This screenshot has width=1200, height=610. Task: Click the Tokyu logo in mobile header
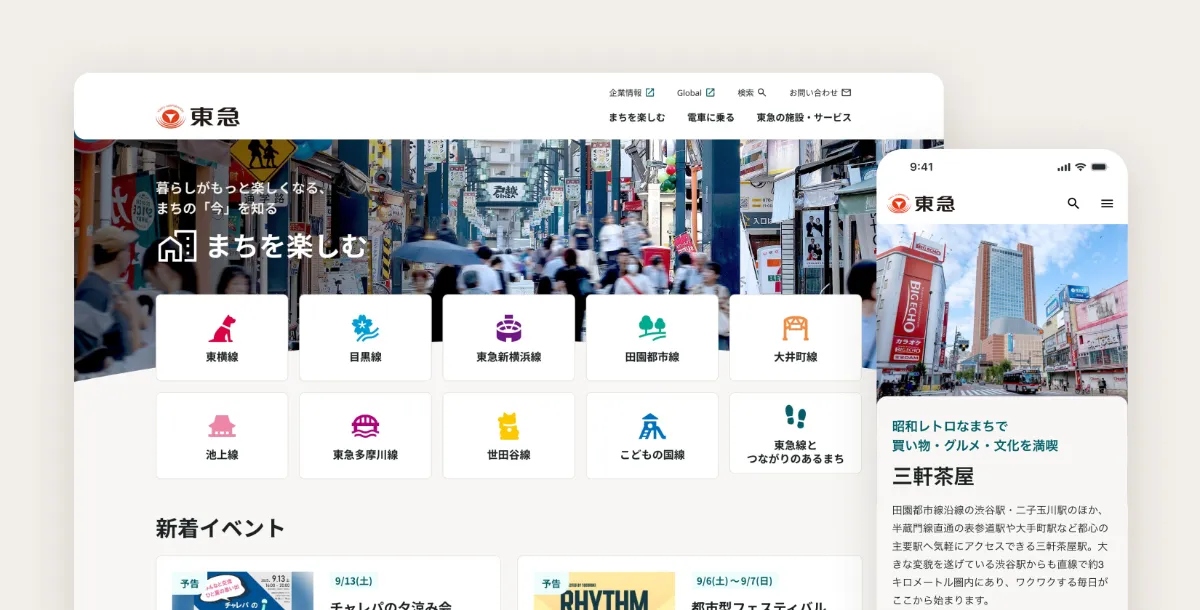tap(921, 203)
